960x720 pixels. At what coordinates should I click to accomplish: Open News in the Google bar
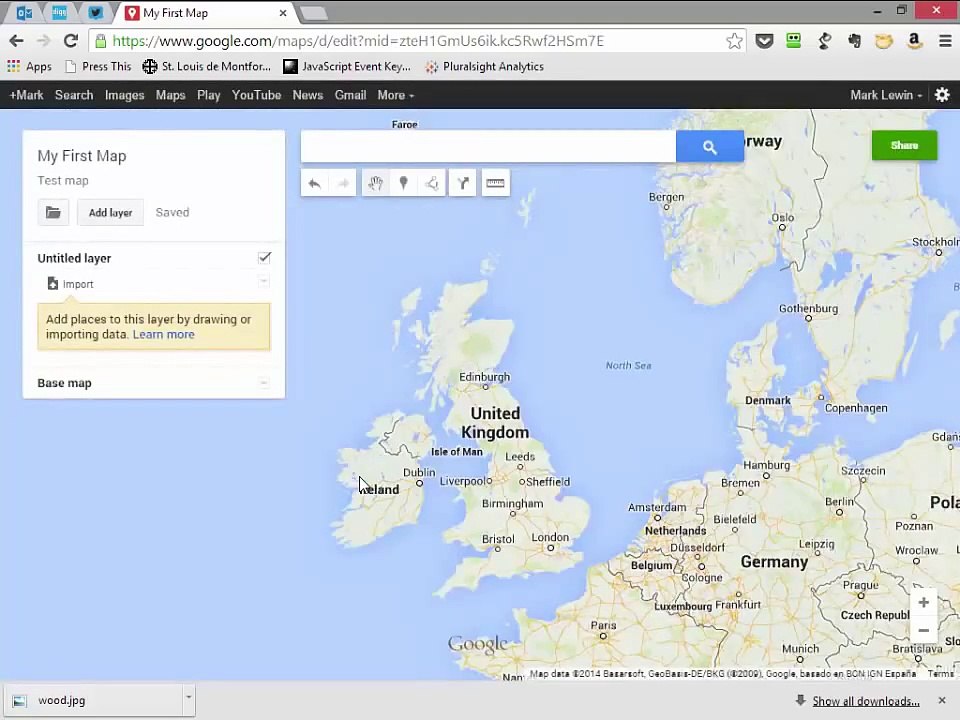pyautogui.click(x=307, y=95)
